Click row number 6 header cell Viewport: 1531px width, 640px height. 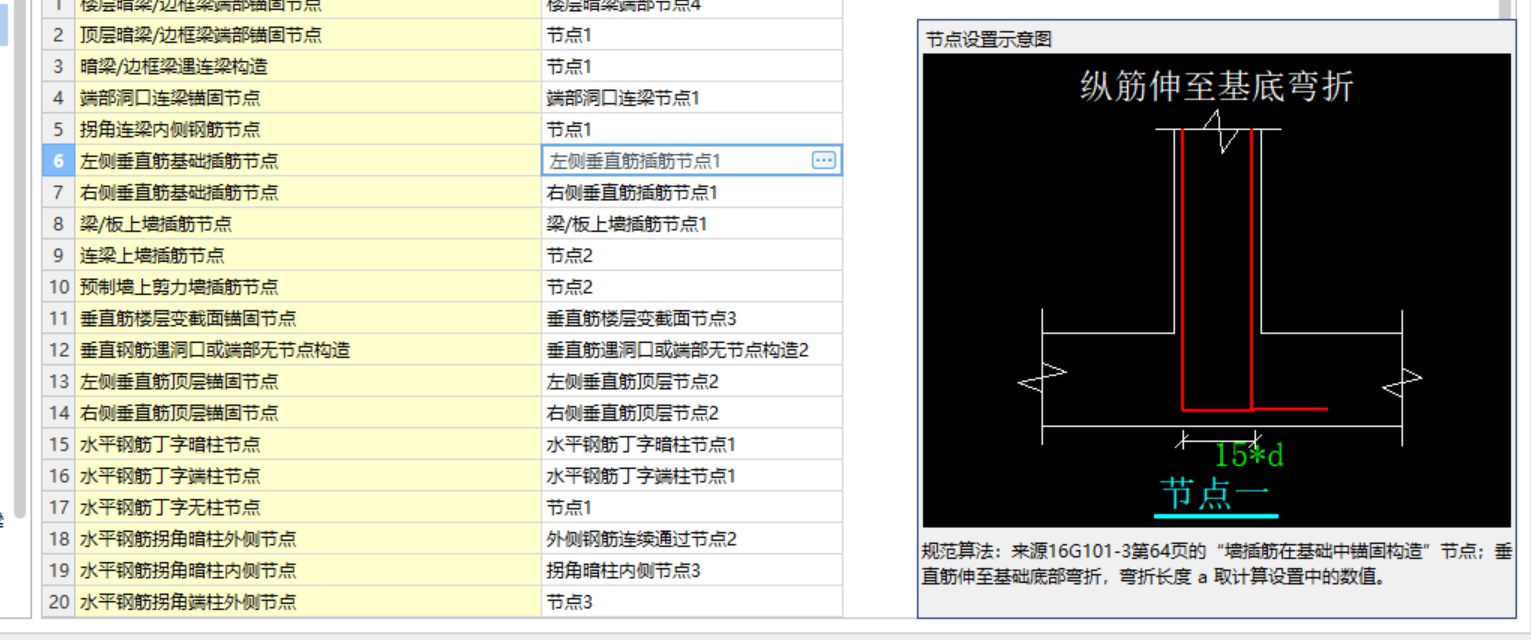point(59,160)
